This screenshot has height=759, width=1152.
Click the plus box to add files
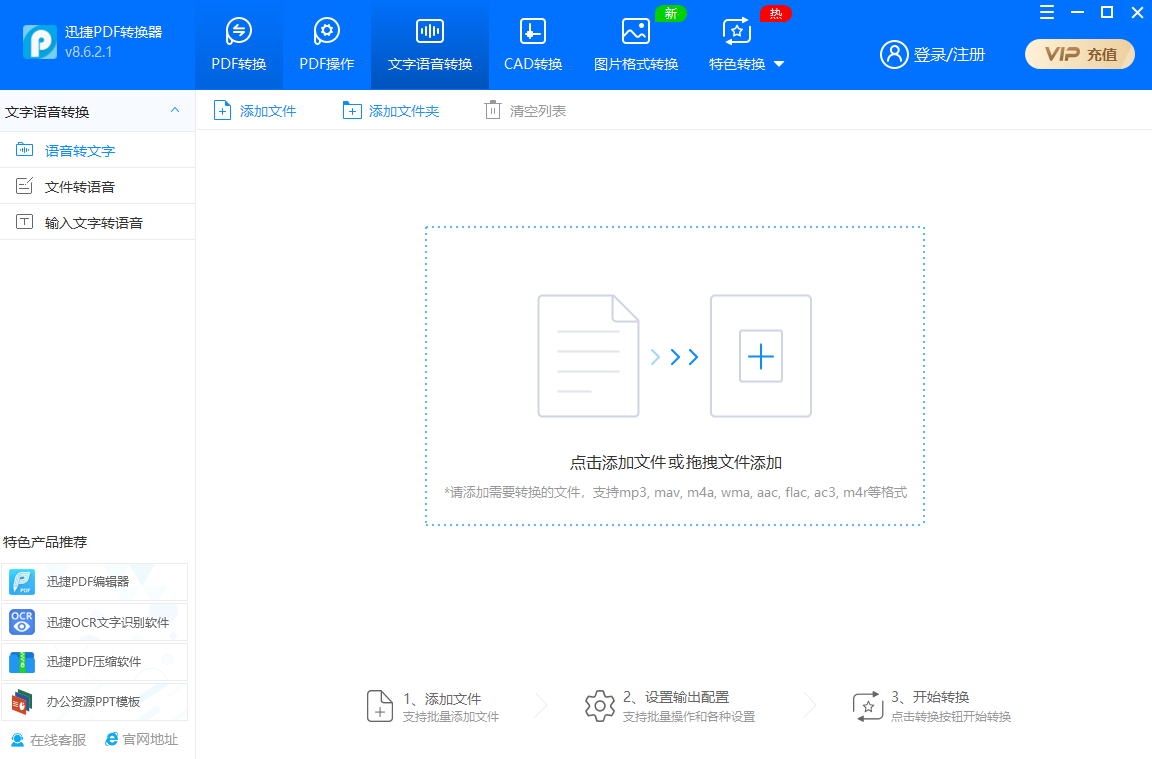click(x=760, y=356)
